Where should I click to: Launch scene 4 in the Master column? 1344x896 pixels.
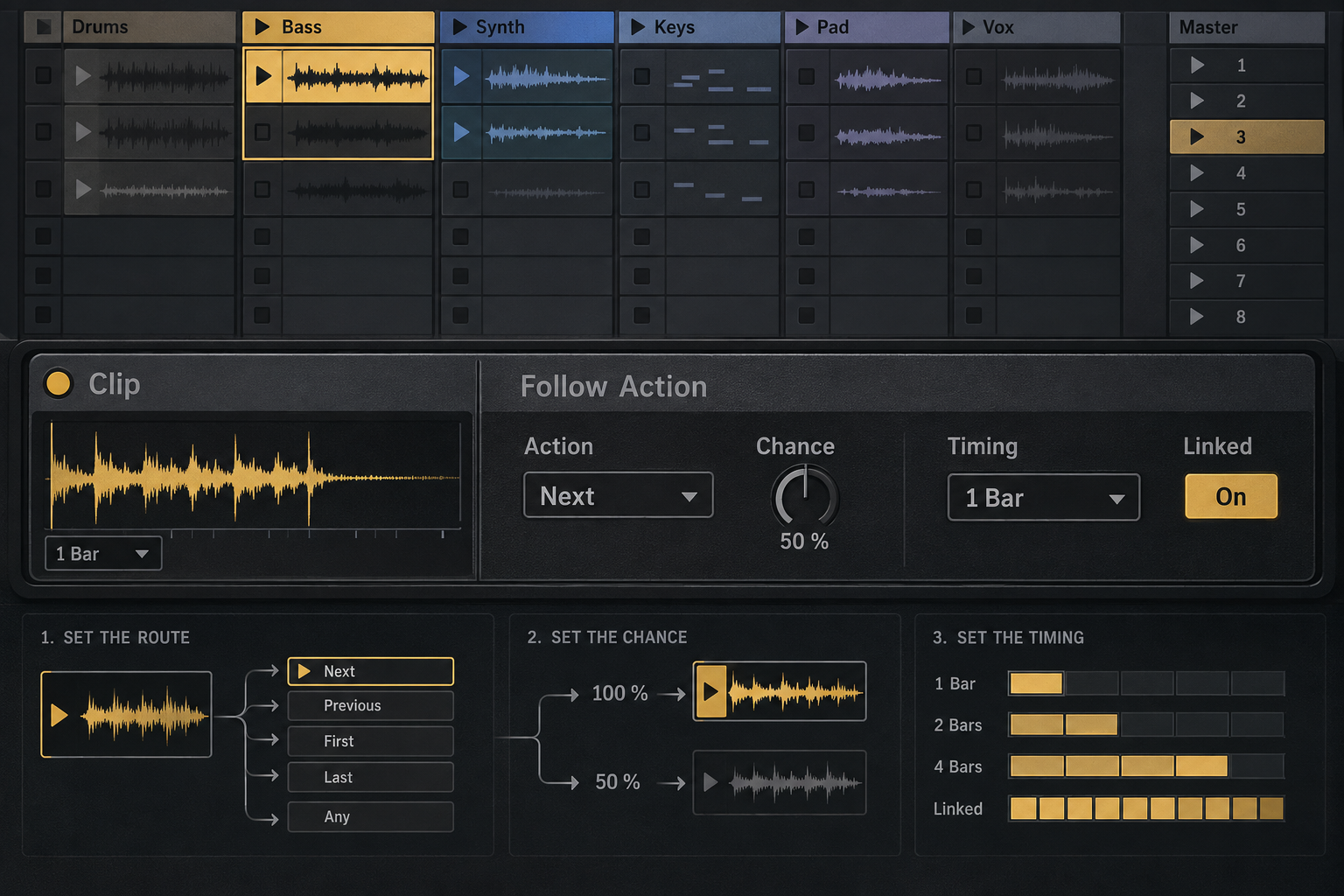pyautogui.click(x=1197, y=173)
